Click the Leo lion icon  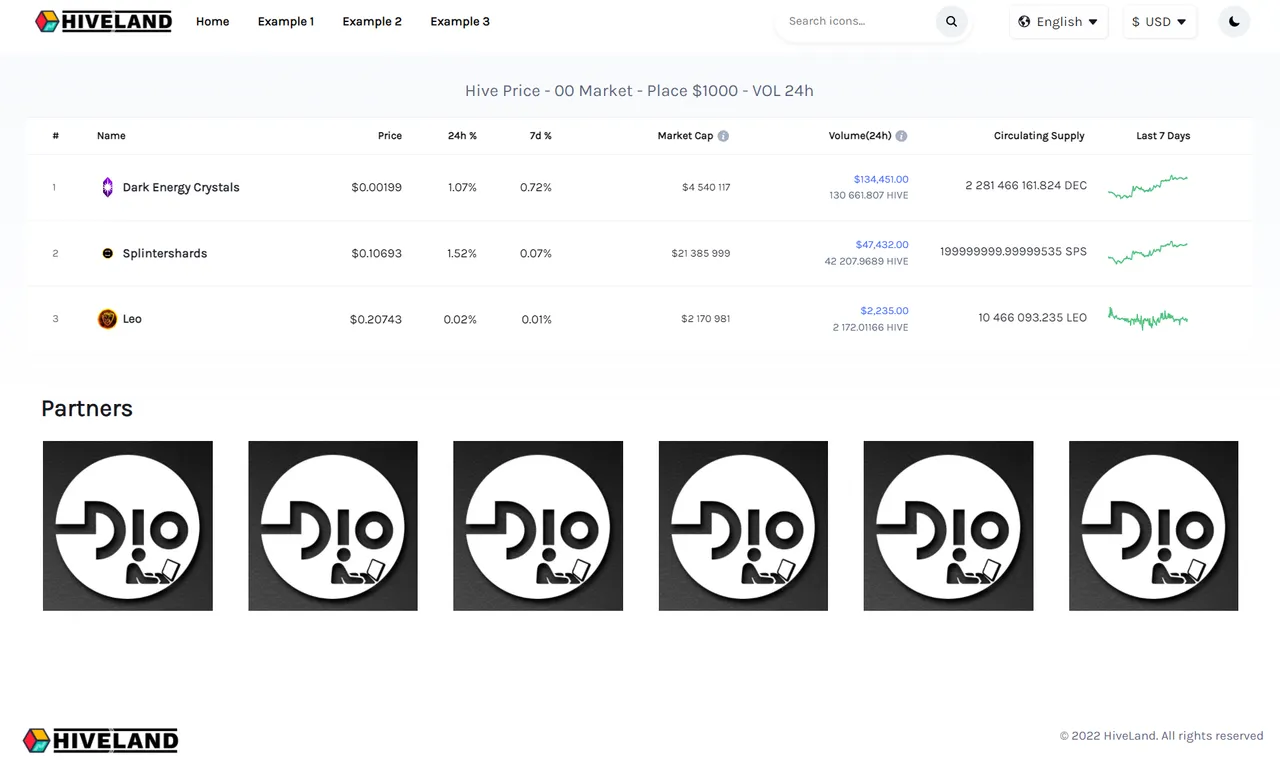pos(107,319)
